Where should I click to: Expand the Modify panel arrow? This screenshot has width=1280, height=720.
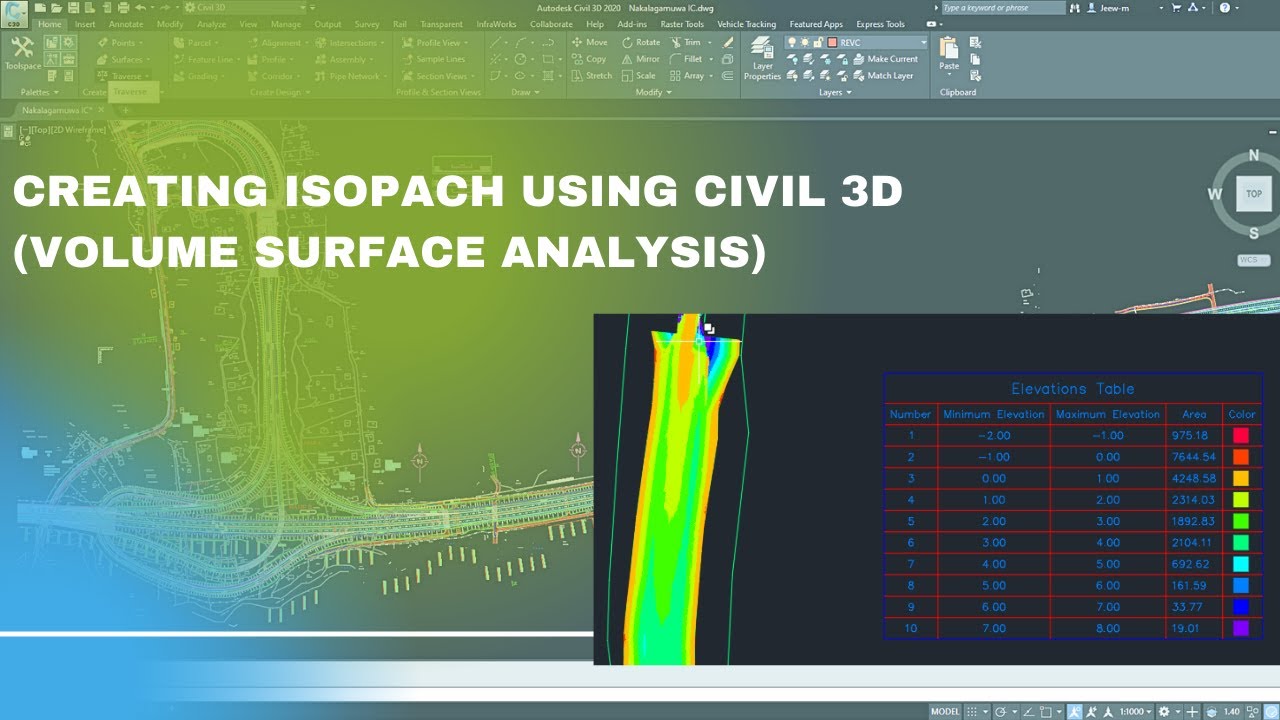coord(668,92)
